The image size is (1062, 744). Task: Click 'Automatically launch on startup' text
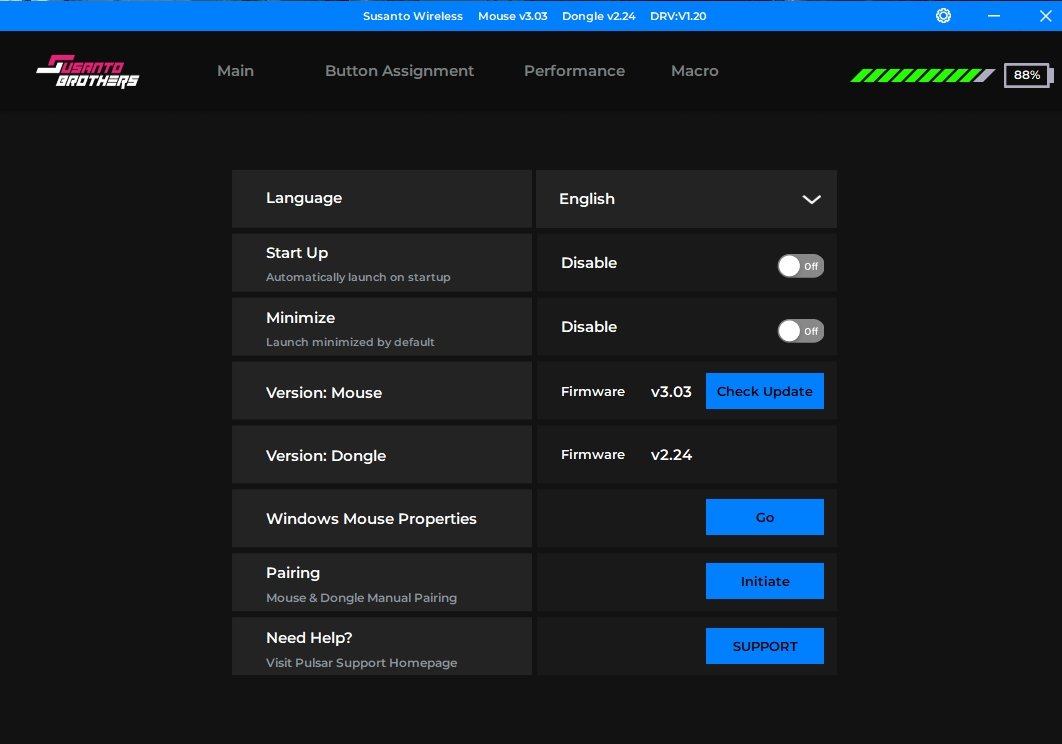(x=358, y=277)
